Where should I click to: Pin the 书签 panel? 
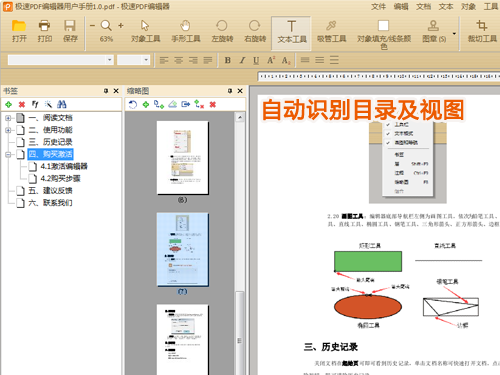[106, 91]
